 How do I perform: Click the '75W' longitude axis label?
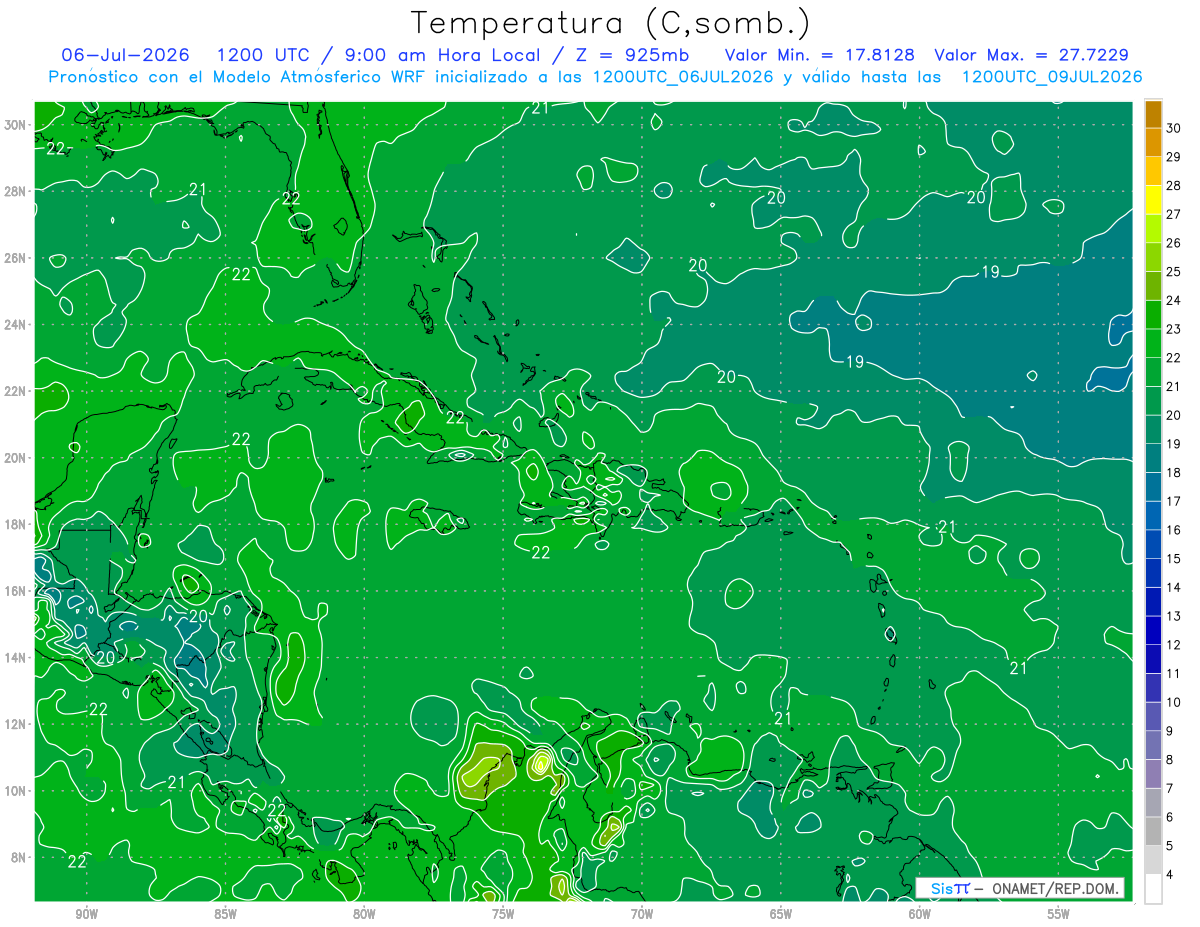(x=503, y=914)
